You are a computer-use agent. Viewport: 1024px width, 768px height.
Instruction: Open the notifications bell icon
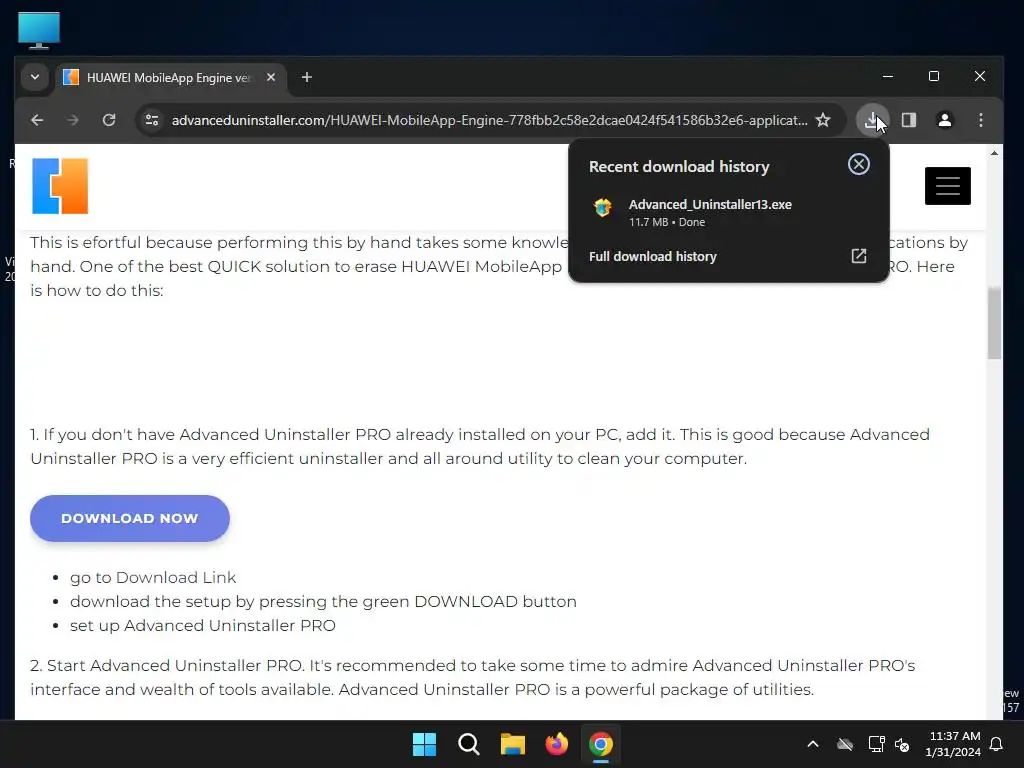(997, 744)
